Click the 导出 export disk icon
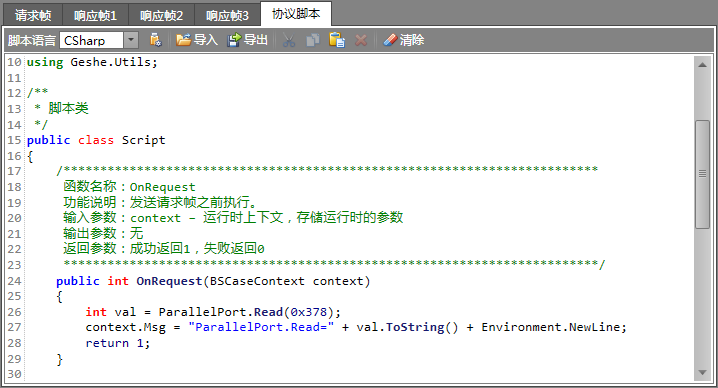Image resolution: width=718 pixels, height=388 pixels. [234, 40]
